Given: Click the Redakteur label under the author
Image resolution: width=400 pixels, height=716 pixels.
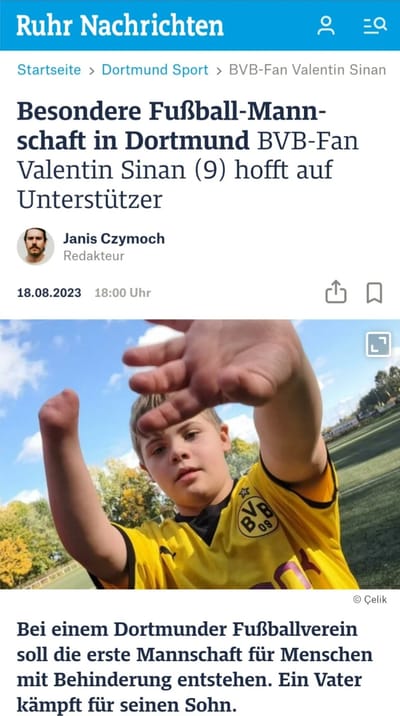Looking at the screenshot, I should point(94,256).
